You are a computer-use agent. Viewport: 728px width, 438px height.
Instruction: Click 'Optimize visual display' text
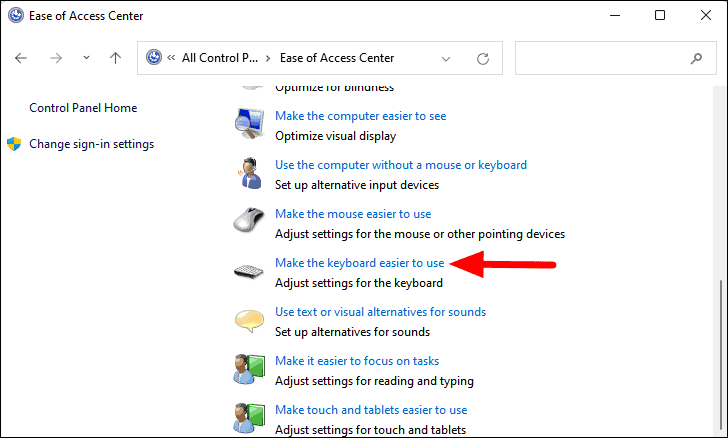335,136
